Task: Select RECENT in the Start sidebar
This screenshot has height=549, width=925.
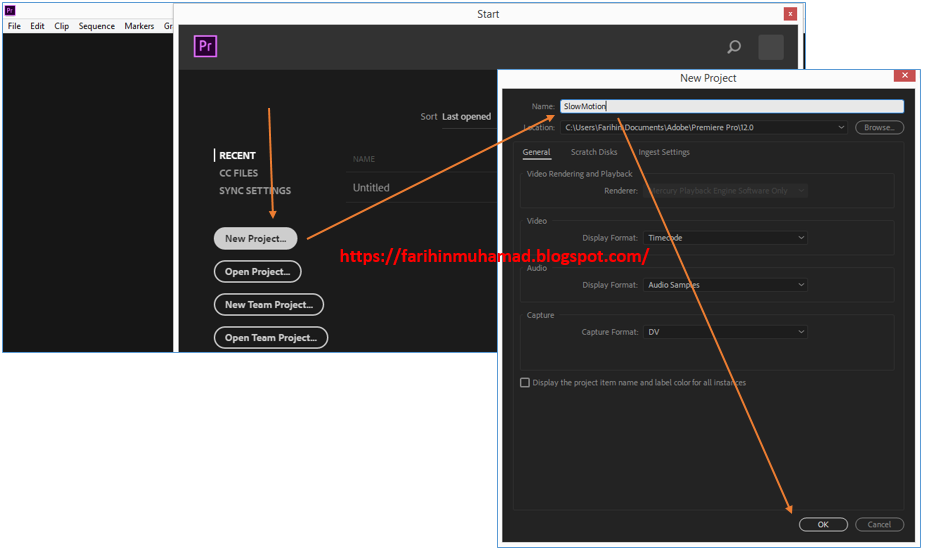Action: coord(237,156)
